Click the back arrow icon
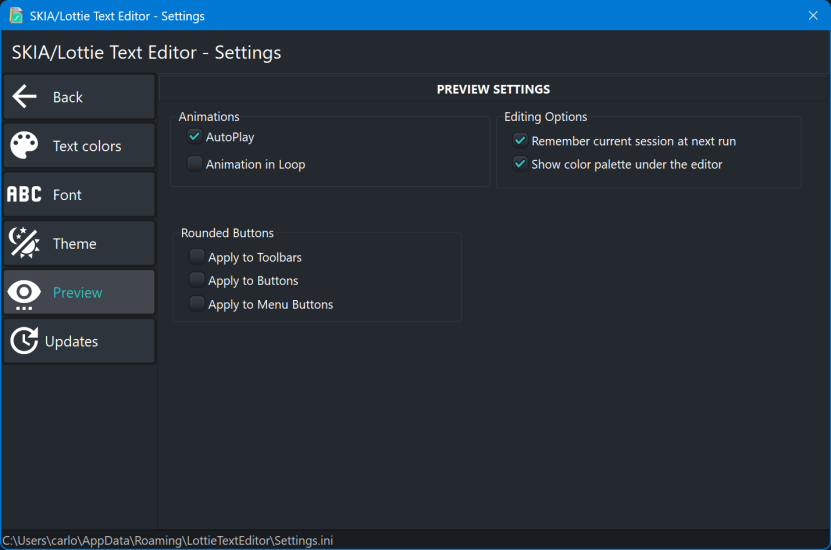831x550 pixels. (x=24, y=96)
